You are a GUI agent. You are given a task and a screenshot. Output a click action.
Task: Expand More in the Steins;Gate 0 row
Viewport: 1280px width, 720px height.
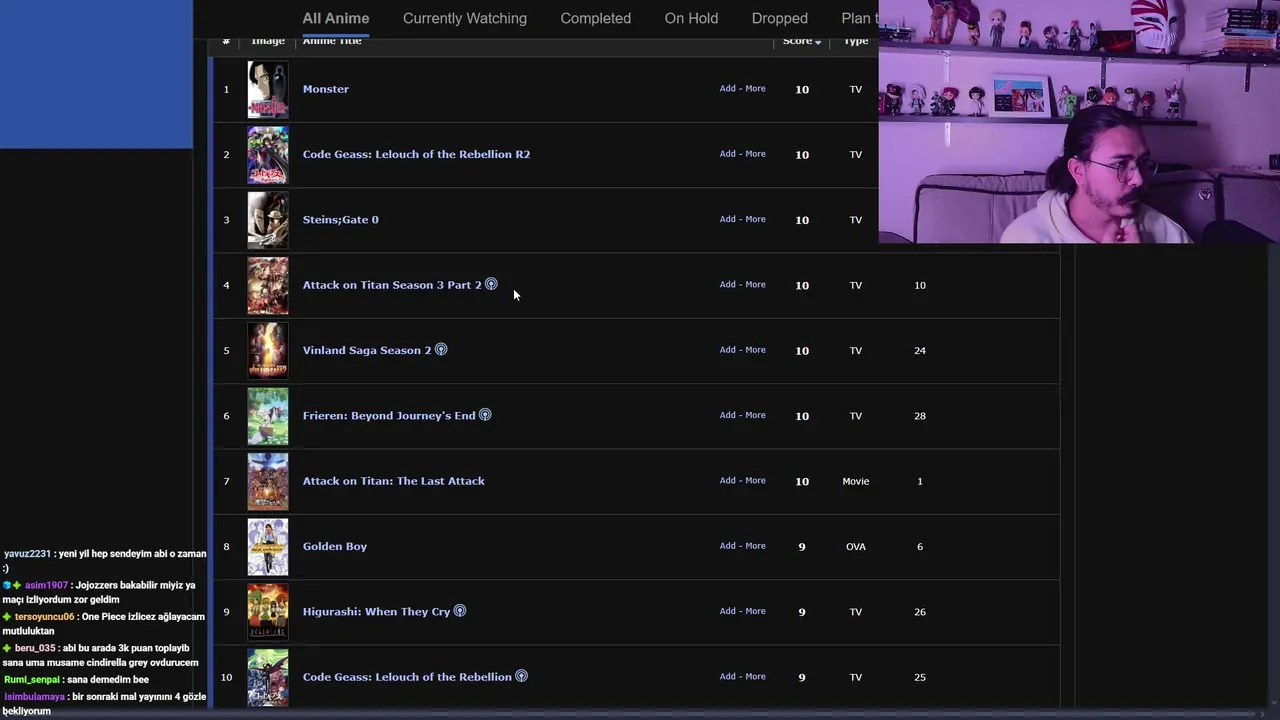click(755, 219)
